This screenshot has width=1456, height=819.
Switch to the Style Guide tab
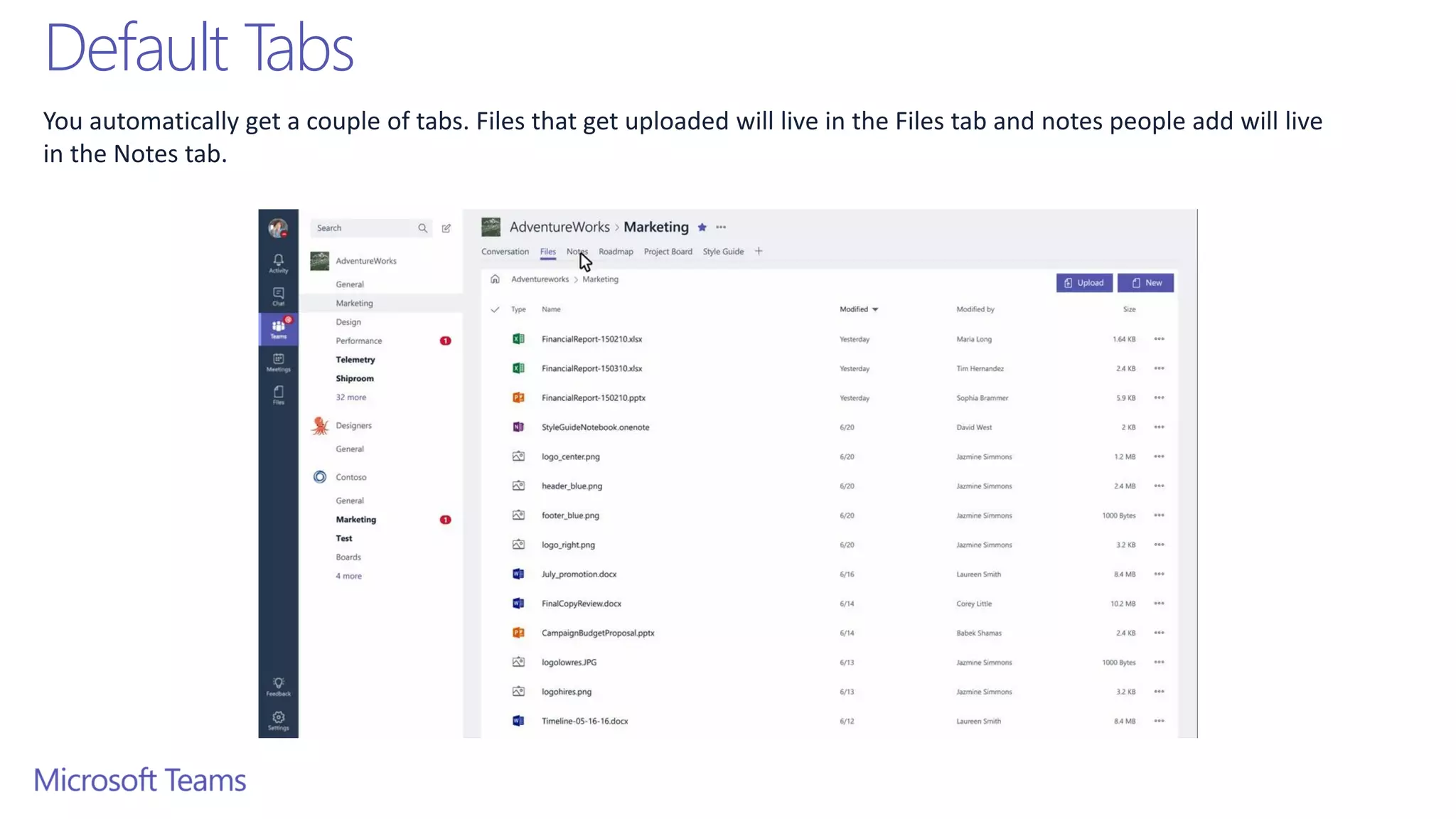(723, 252)
